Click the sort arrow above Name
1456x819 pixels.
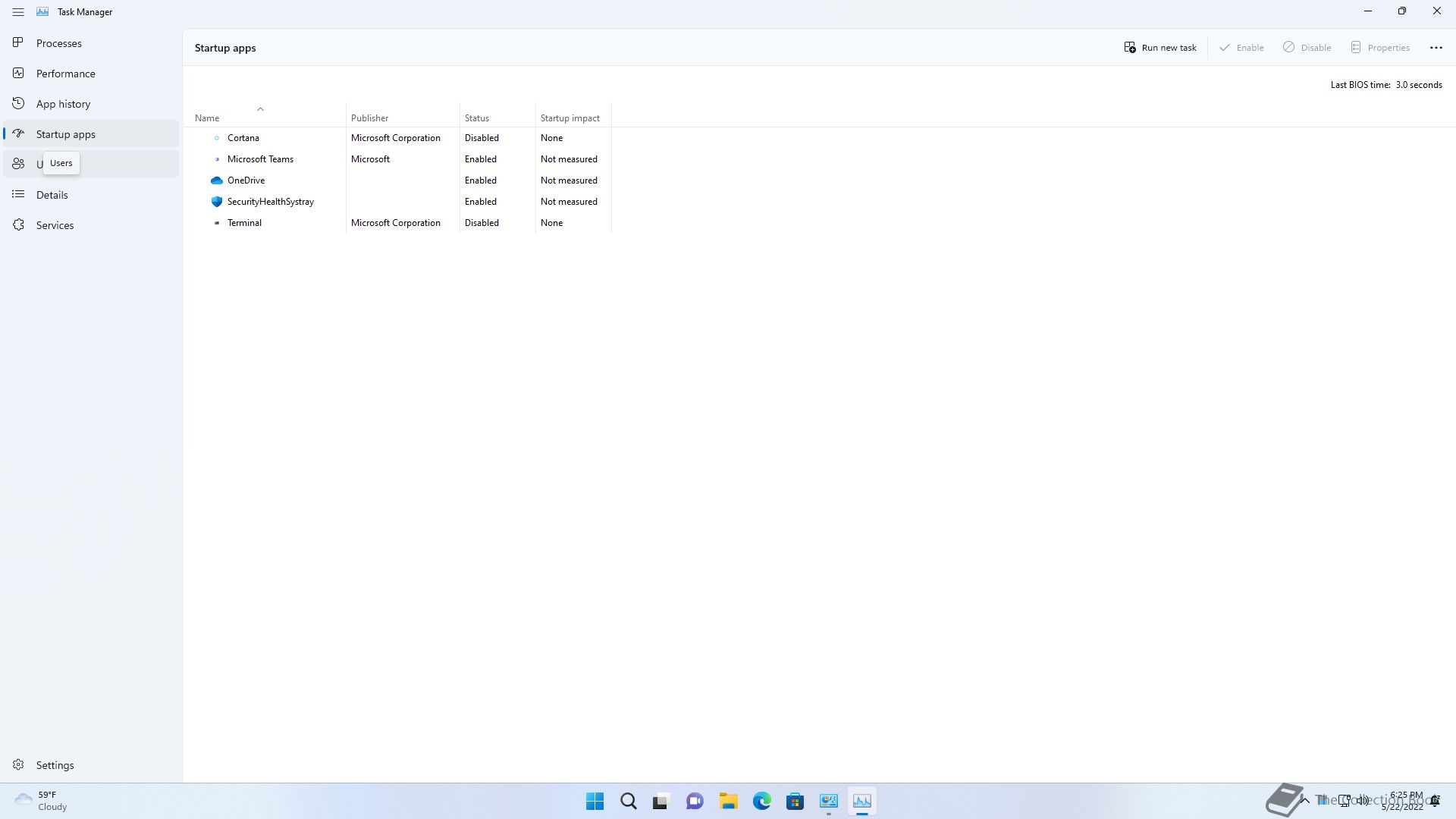pyautogui.click(x=260, y=109)
